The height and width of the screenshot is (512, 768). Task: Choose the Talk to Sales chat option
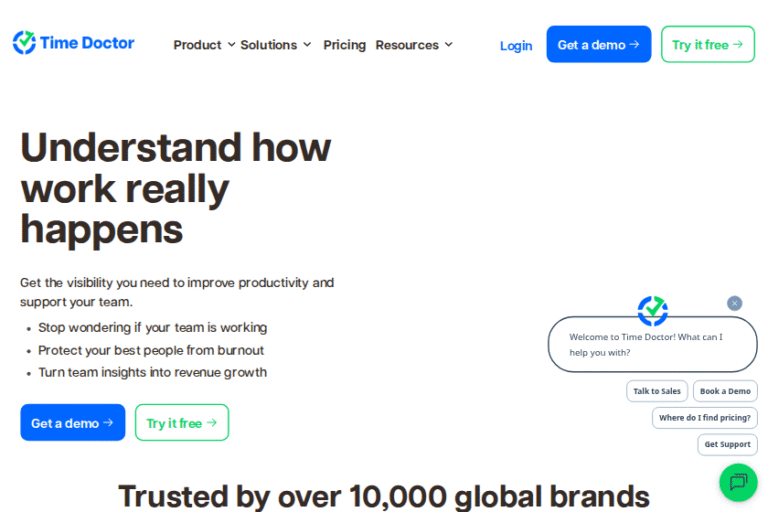pos(657,391)
